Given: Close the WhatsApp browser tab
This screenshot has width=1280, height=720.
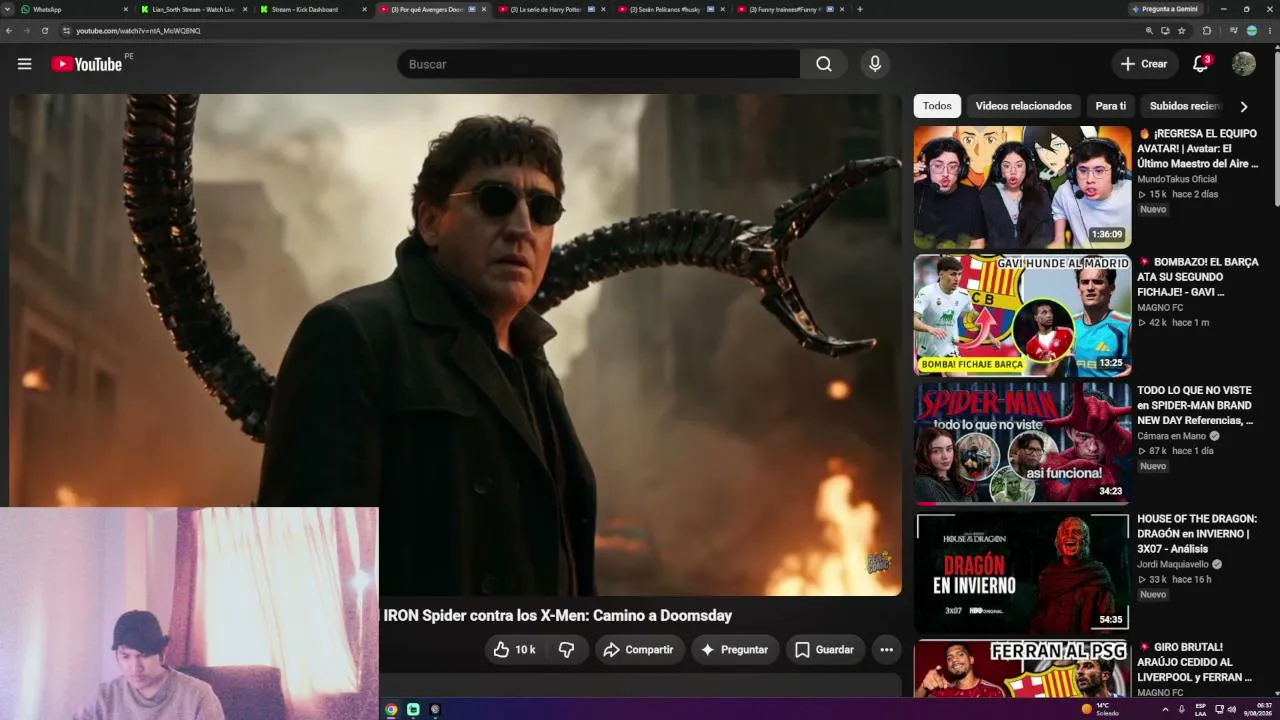Looking at the screenshot, I should tap(126, 9).
